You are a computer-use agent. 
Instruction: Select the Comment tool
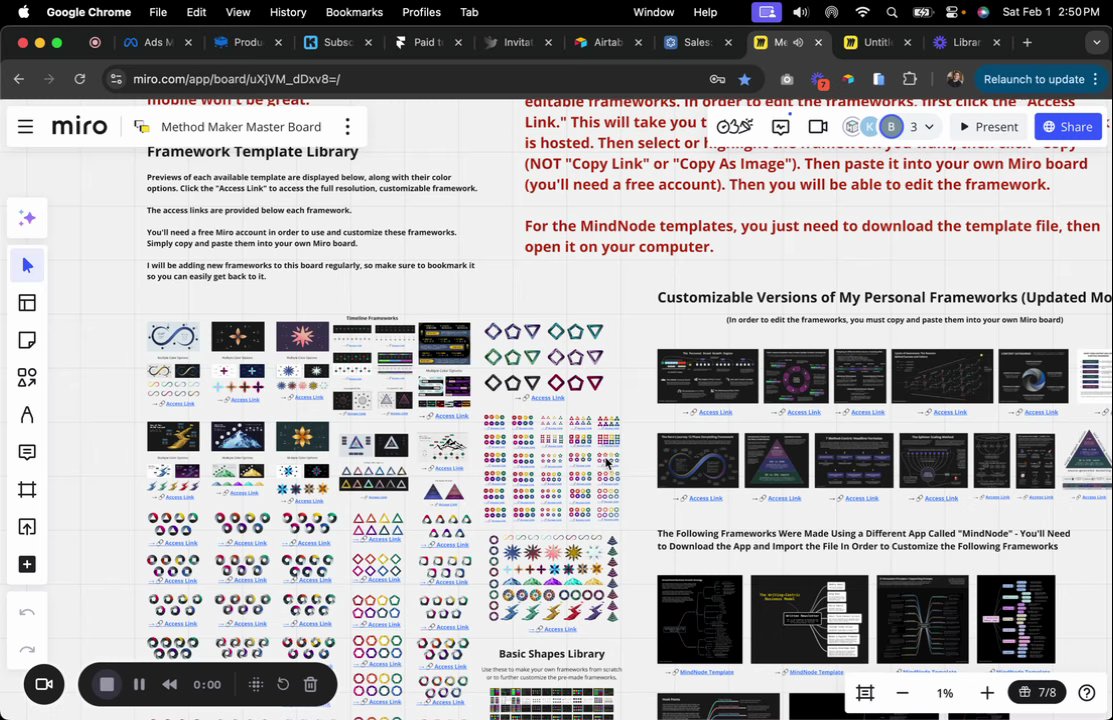point(27,452)
